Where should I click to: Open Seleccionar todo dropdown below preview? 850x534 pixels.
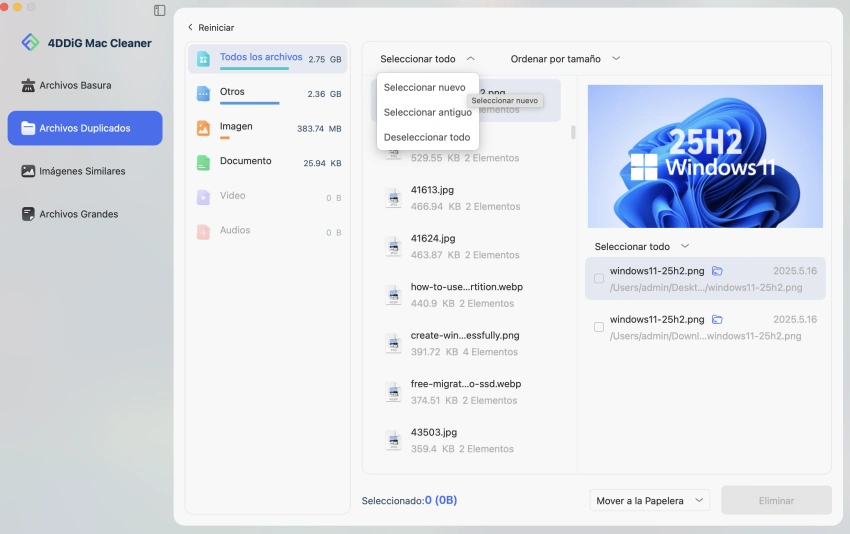(x=642, y=246)
